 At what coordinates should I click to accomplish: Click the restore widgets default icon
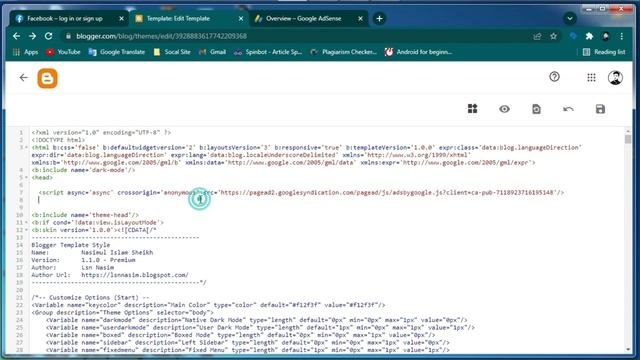coord(536,109)
